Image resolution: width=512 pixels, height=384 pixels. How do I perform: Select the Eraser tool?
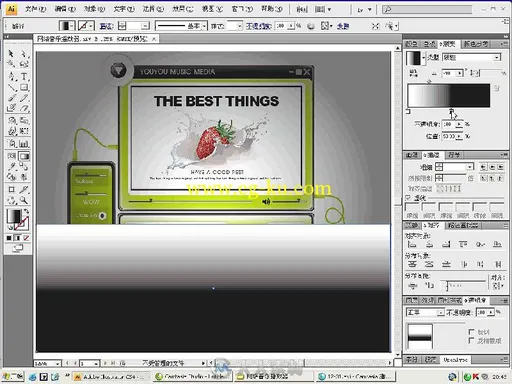pyautogui.click(x=24, y=108)
